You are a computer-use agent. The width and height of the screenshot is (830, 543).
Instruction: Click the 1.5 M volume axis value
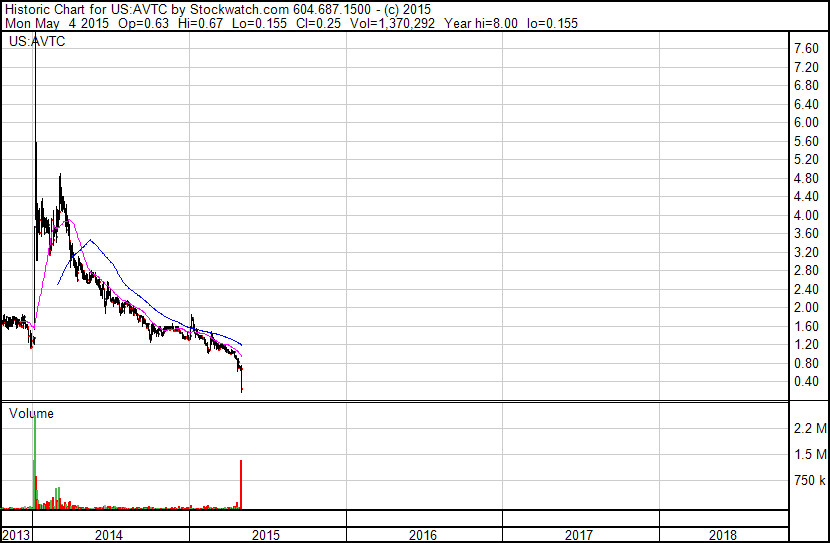810,454
